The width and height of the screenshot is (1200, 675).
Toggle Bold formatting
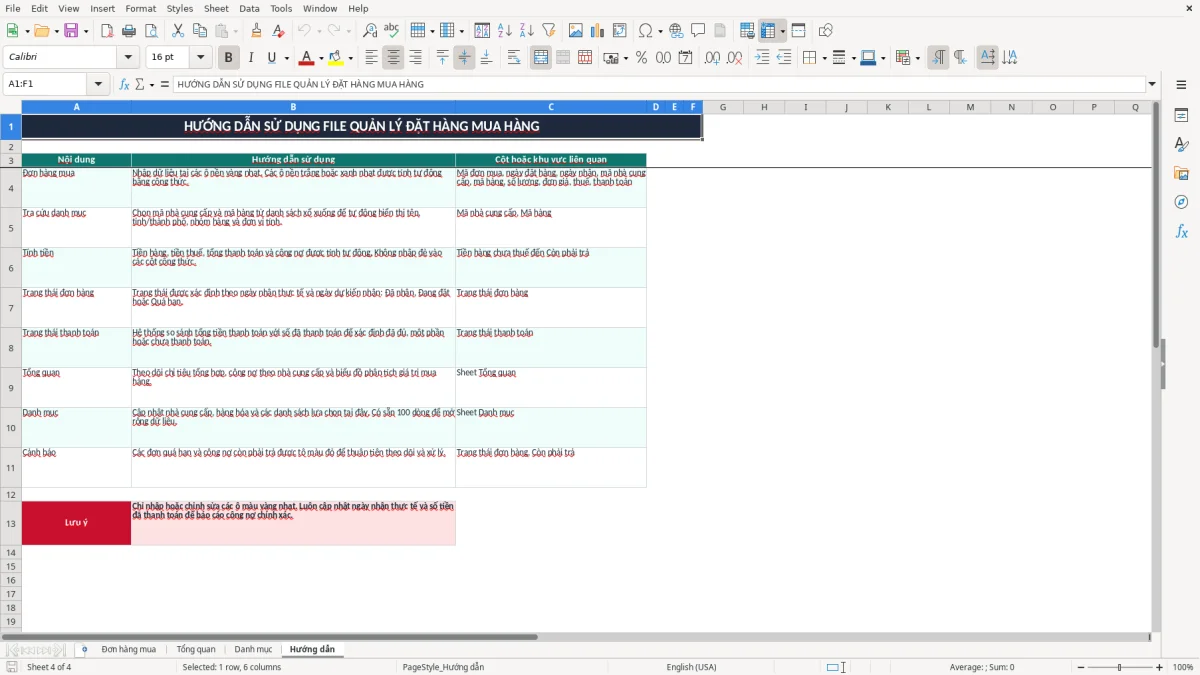click(229, 58)
